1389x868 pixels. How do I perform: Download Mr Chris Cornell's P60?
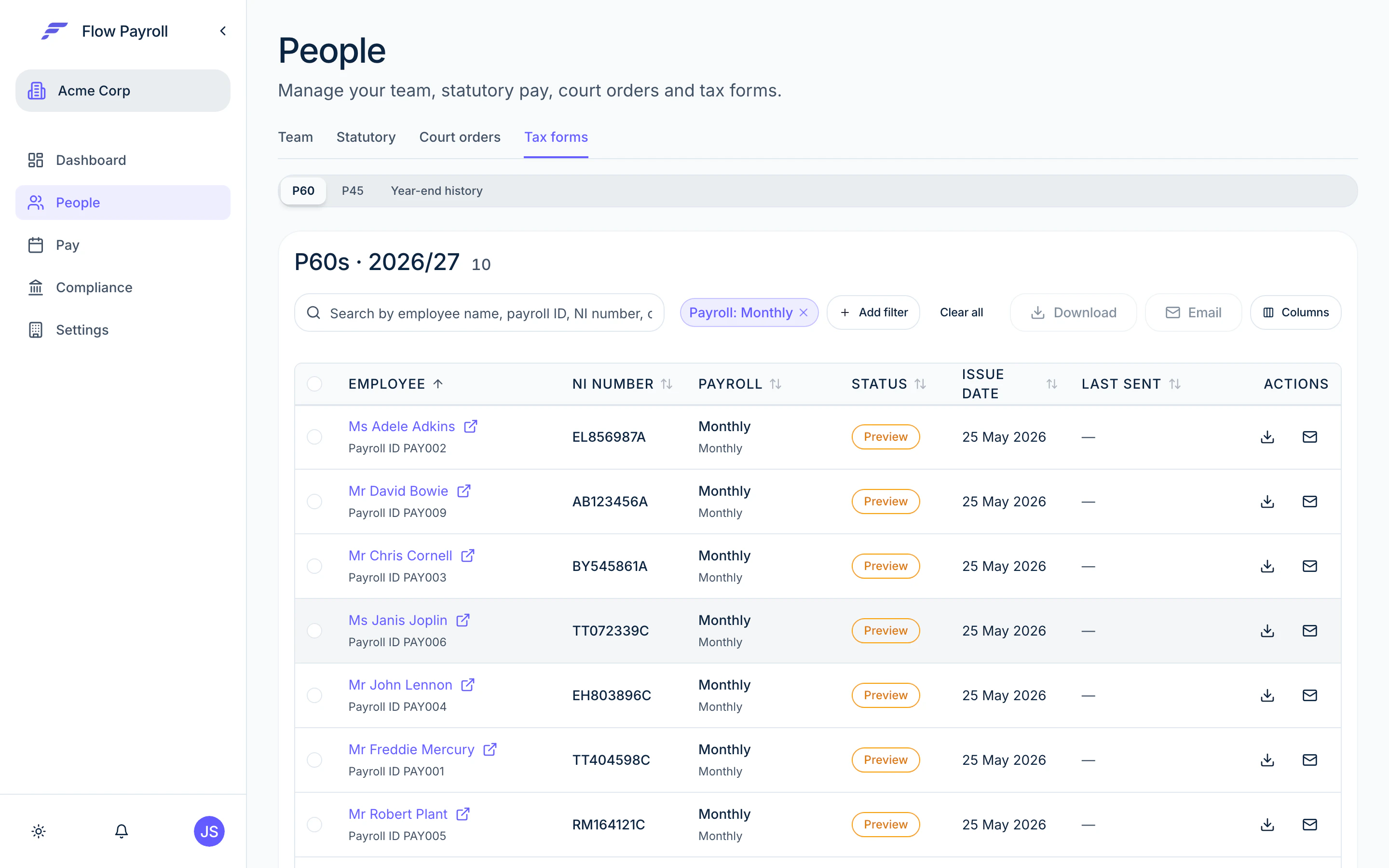(1267, 566)
